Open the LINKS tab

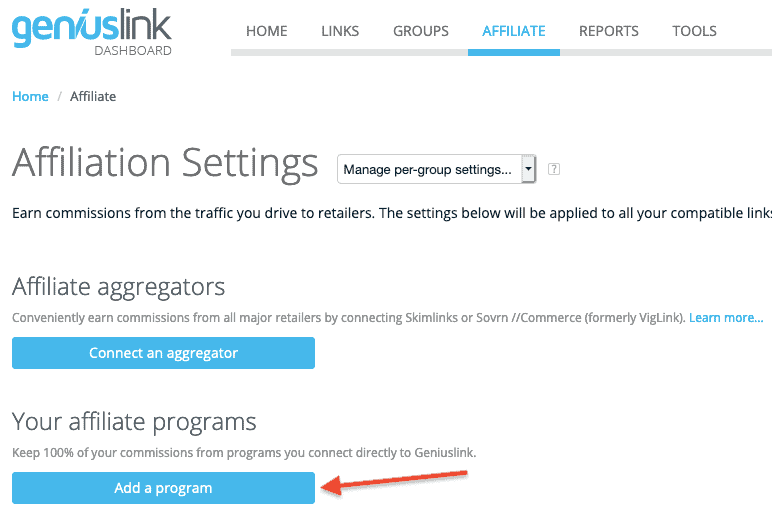click(340, 31)
